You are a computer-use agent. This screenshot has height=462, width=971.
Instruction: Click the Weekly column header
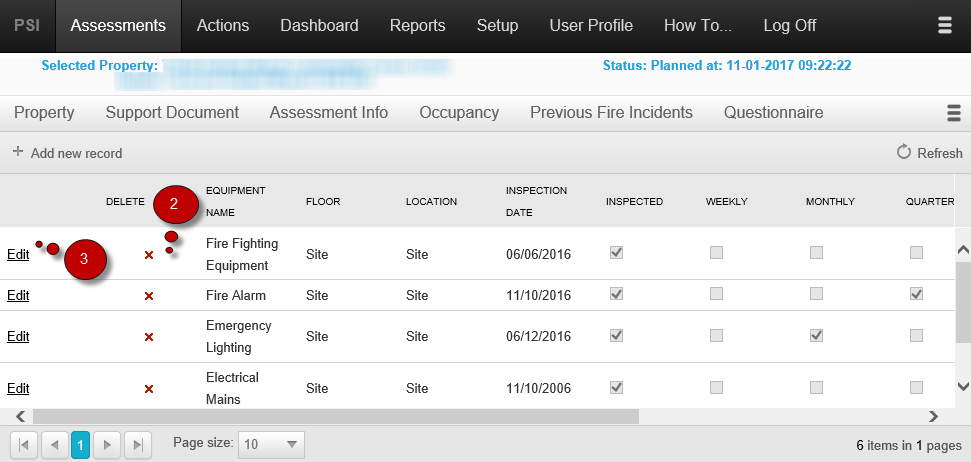(727, 202)
